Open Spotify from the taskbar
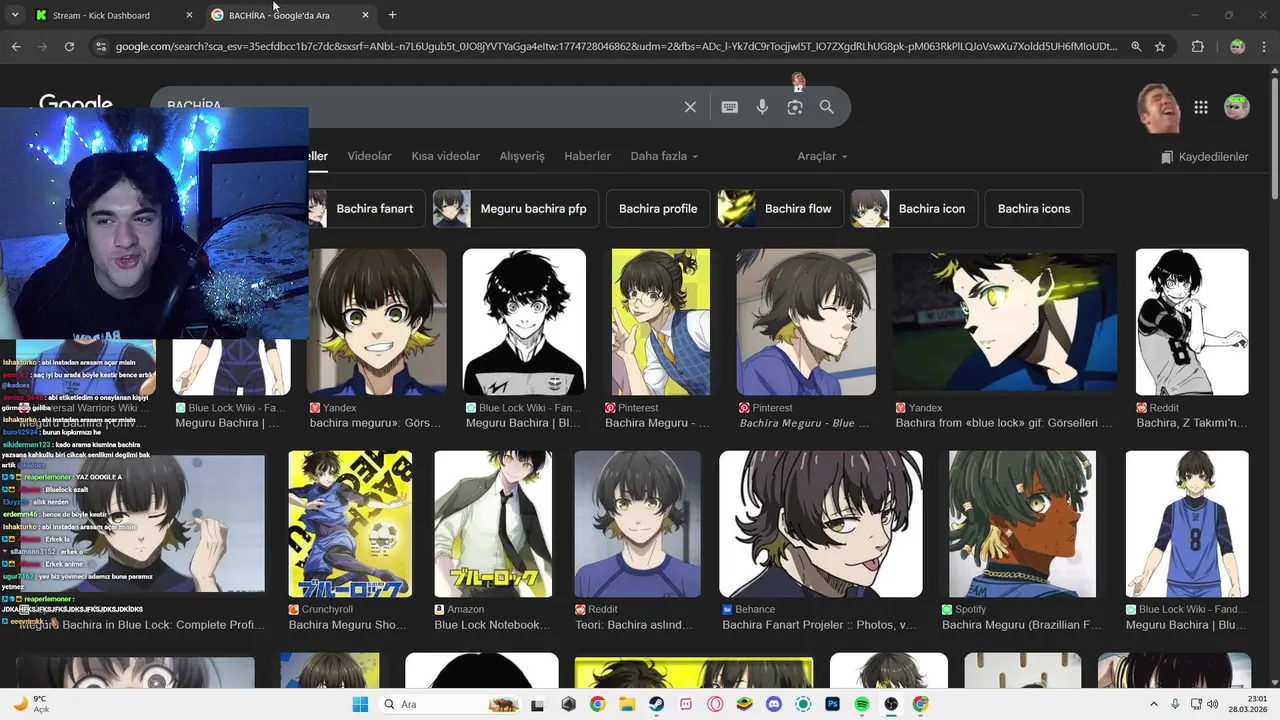The width and height of the screenshot is (1280, 720). (x=861, y=704)
